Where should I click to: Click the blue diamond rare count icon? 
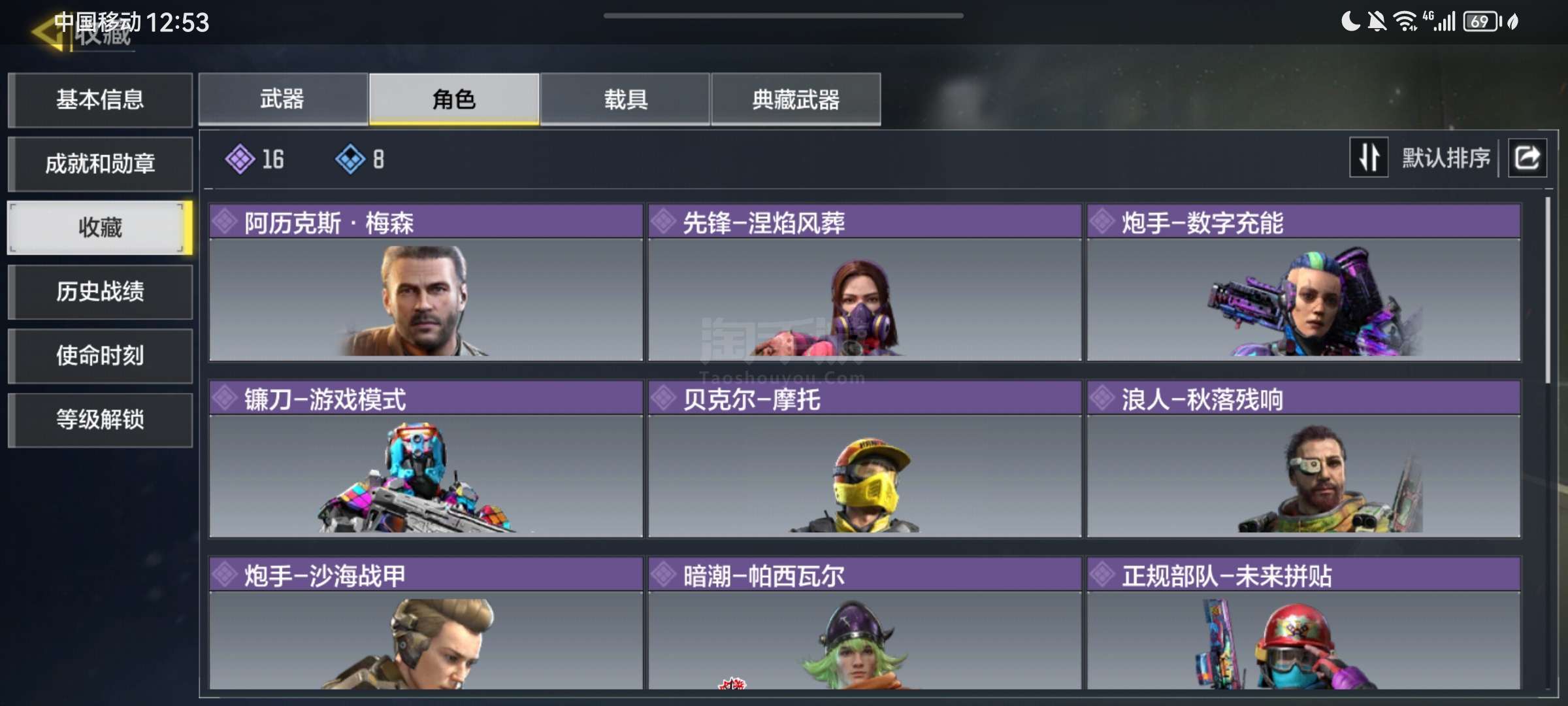pyautogui.click(x=350, y=159)
